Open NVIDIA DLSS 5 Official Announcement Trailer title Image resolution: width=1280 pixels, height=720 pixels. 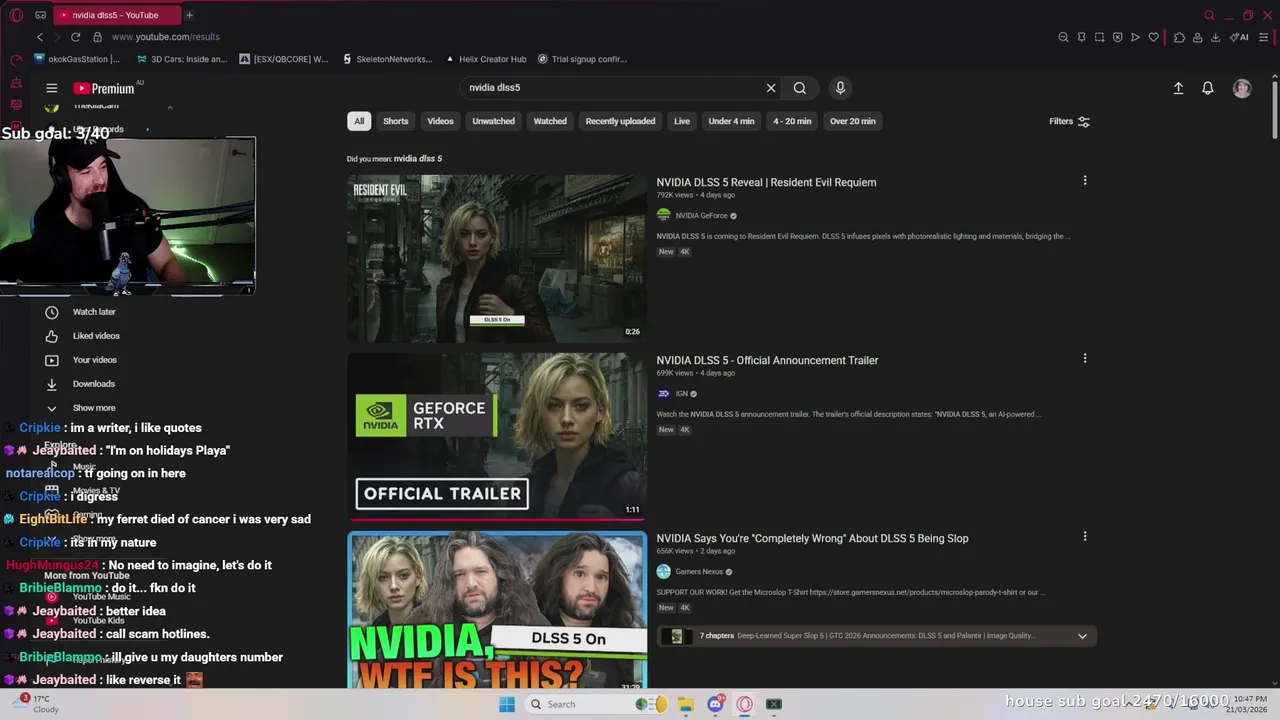[767, 361]
